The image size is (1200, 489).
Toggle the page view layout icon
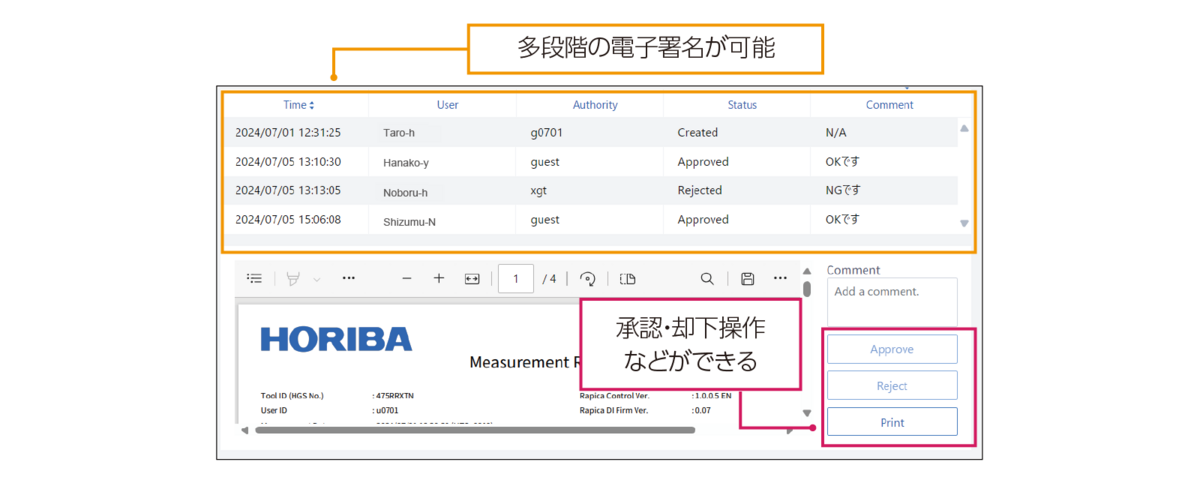coord(627,279)
